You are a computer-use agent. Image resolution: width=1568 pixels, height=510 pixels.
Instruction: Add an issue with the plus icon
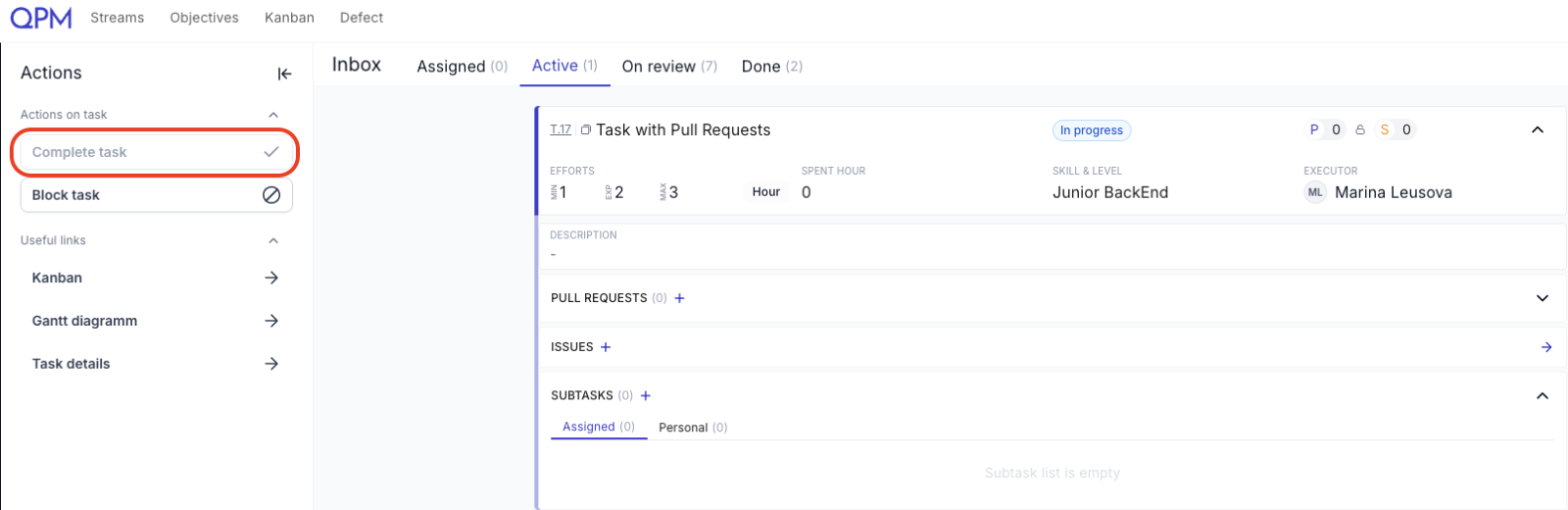(606, 347)
